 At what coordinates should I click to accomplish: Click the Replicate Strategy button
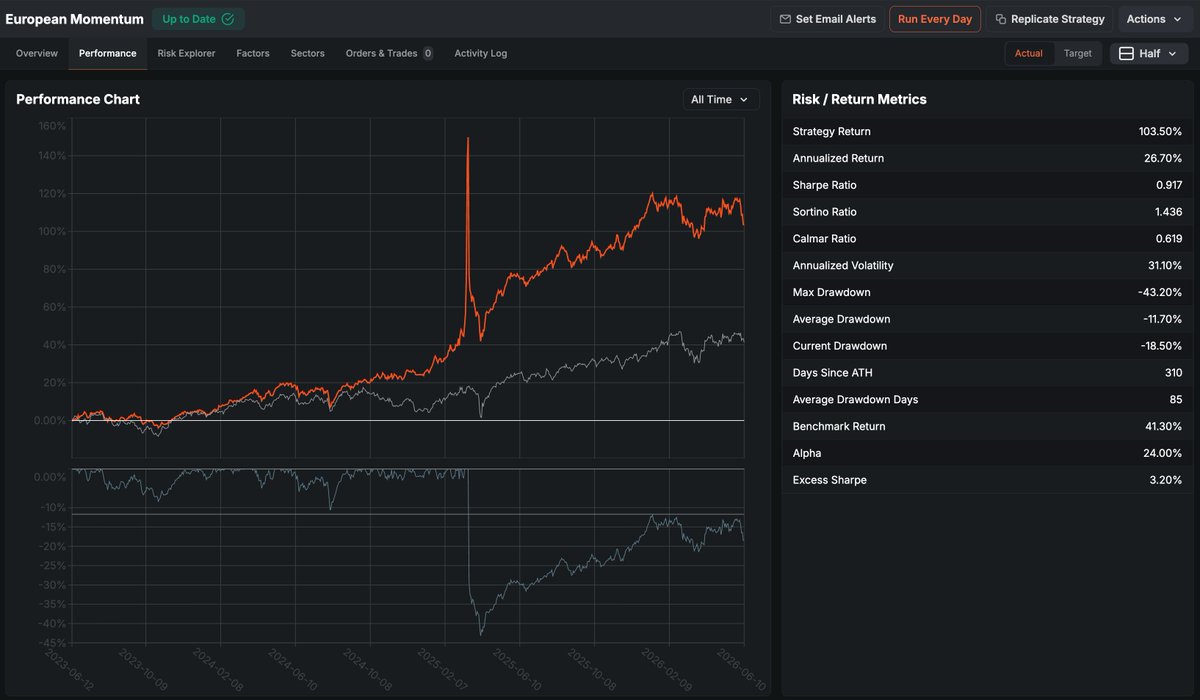click(x=1050, y=19)
